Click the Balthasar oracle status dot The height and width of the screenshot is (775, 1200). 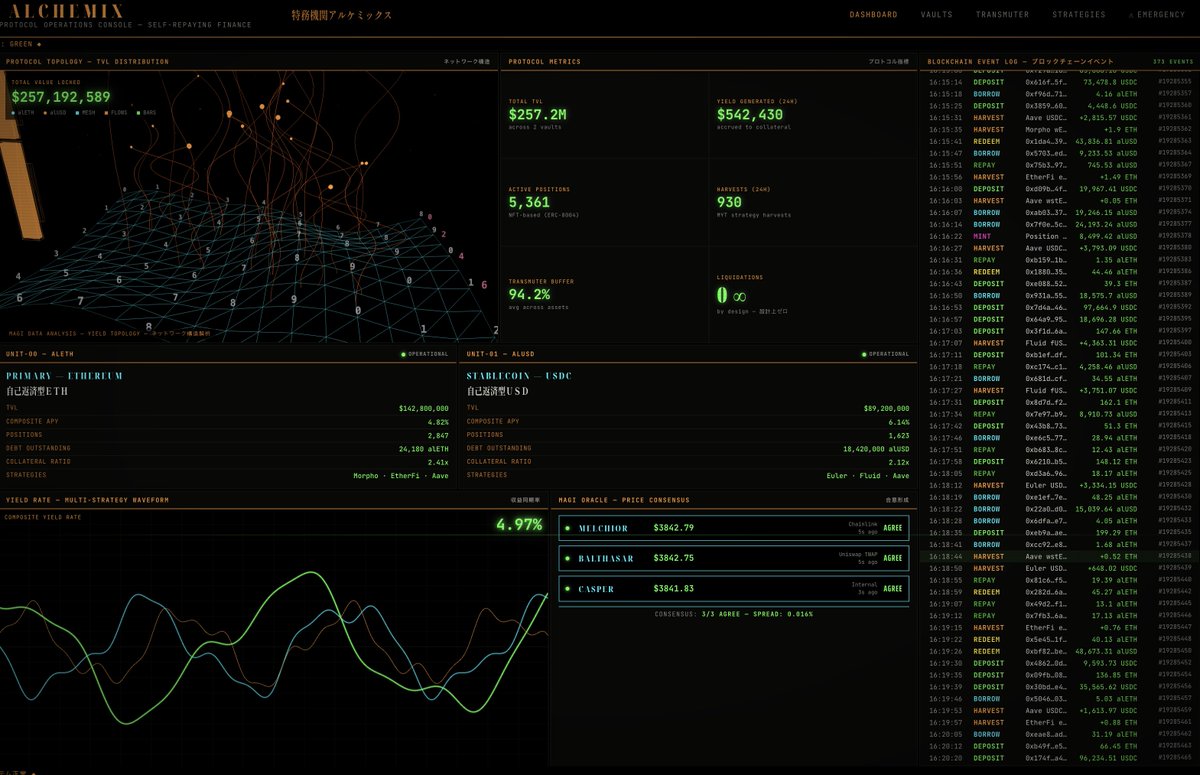click(x=567, y=558)
